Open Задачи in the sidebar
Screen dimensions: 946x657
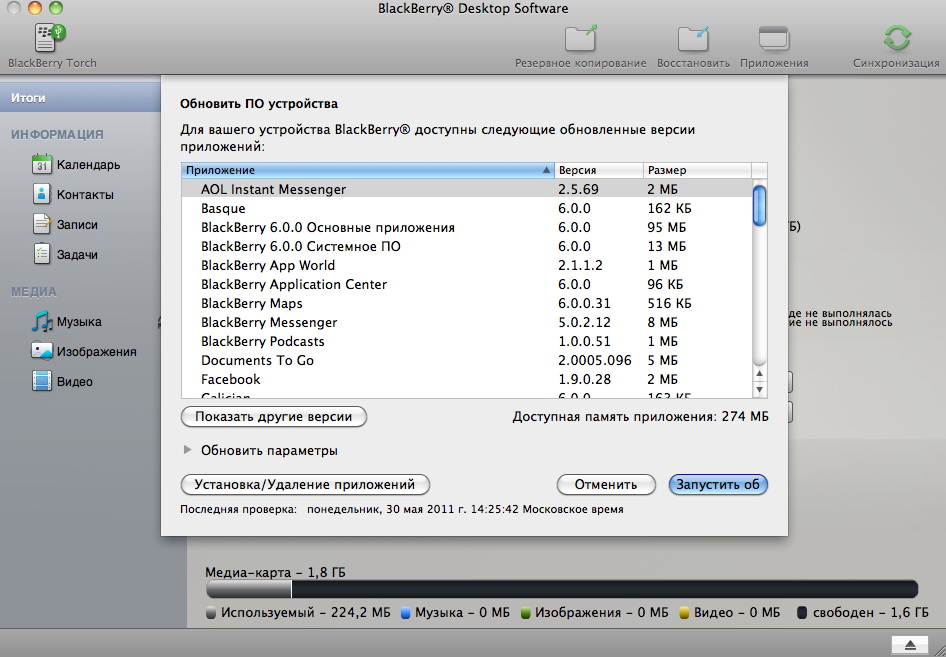pyautogui.click(x=77, y=255)
